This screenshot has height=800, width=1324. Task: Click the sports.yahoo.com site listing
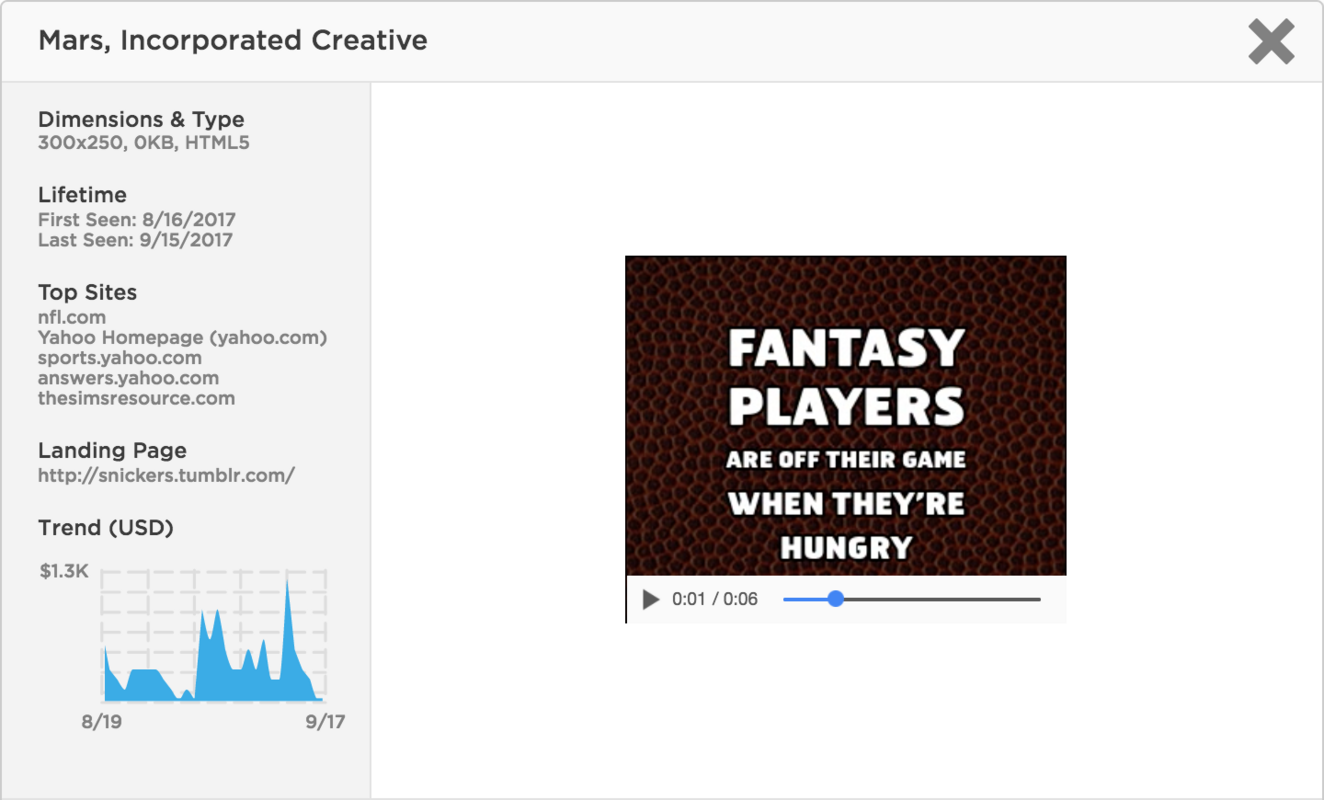pyautogui.click(x=119, y=357)
